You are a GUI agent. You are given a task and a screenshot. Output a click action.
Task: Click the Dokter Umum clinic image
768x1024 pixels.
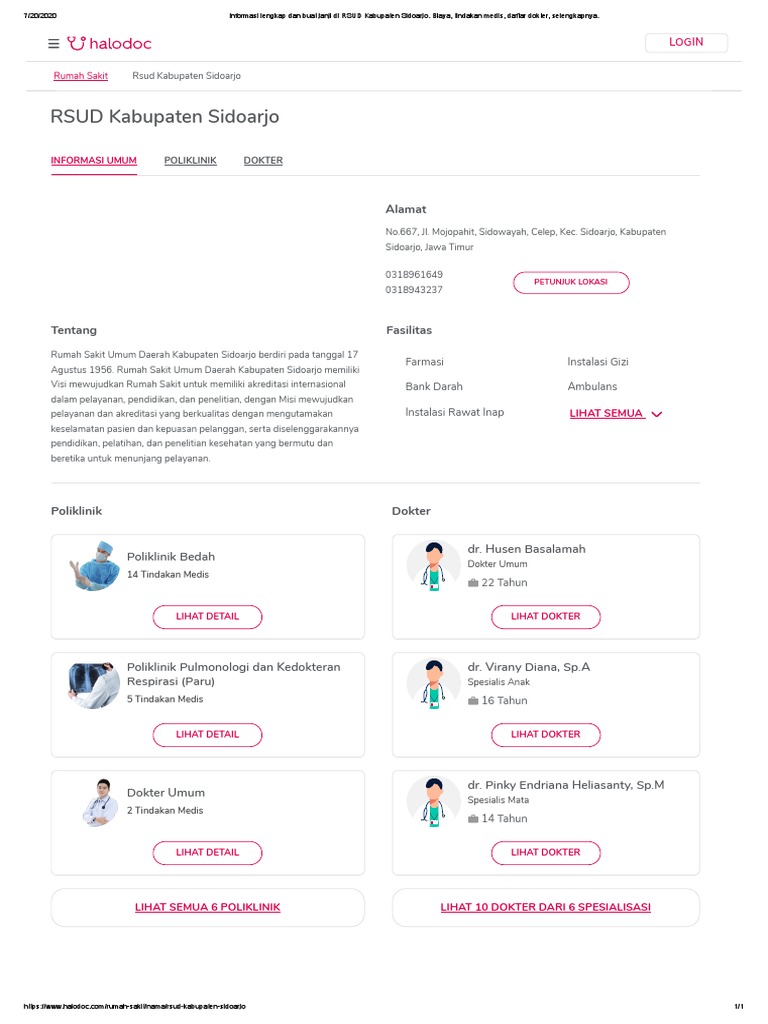point(99,801)
